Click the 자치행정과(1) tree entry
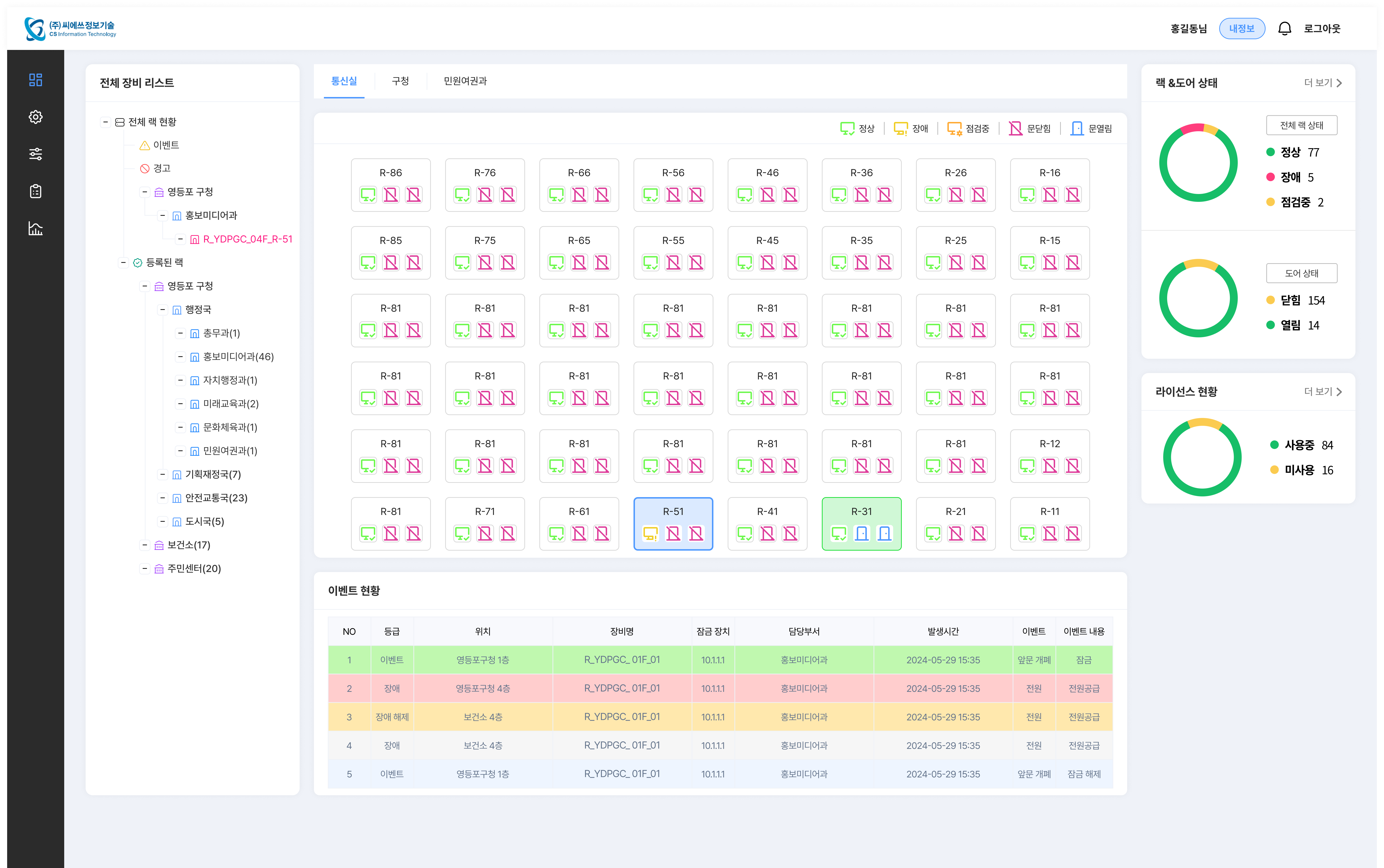Screen dimensions: 1384x868 230,380
